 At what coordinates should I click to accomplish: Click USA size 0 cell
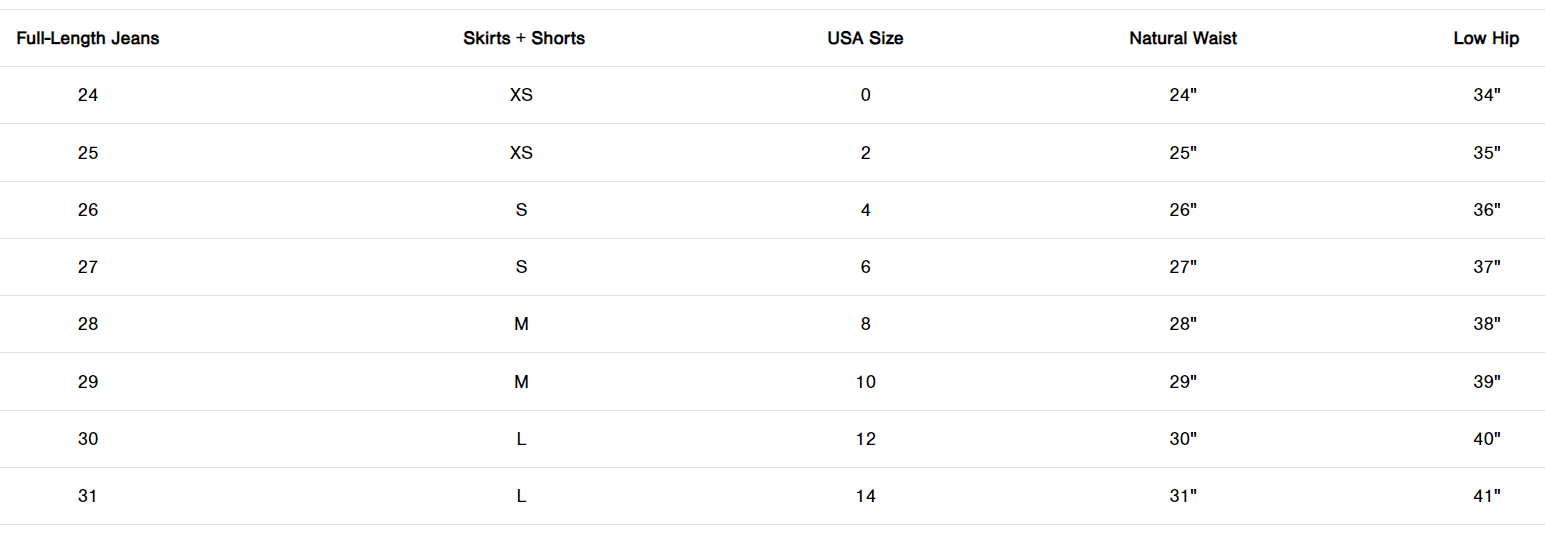865,96
